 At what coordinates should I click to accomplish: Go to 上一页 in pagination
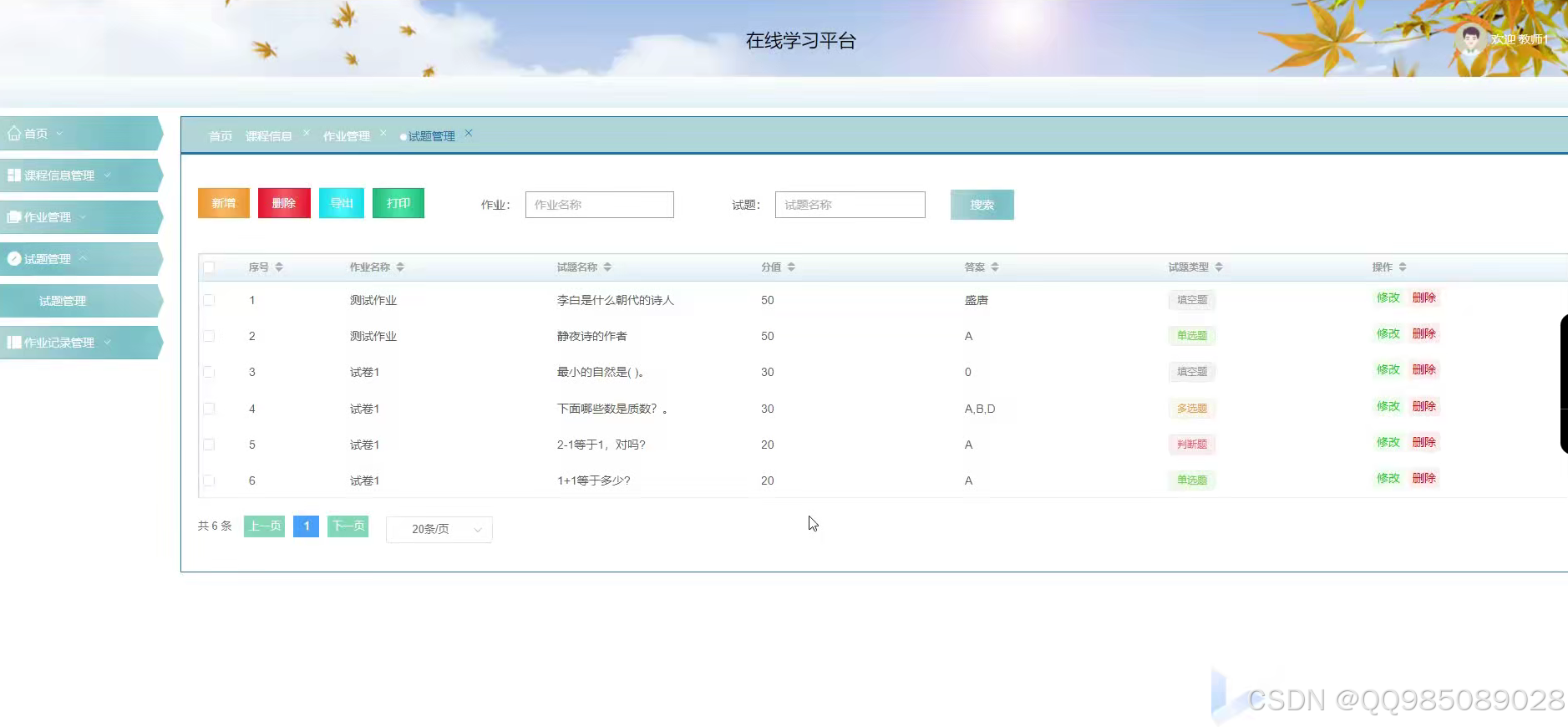[x=265, y=526]
